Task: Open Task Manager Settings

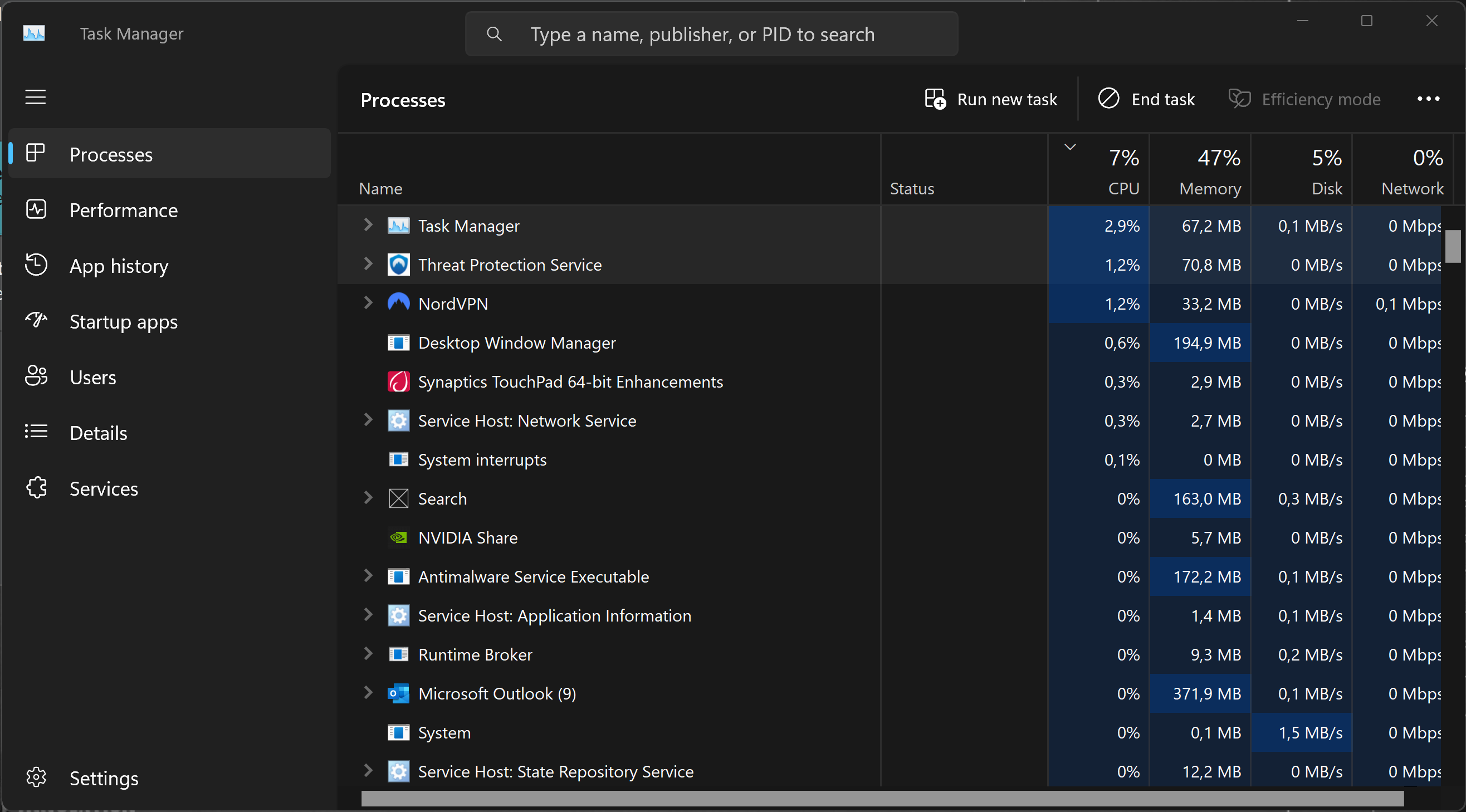Action: pyautogui.click(x=104, y=778)
